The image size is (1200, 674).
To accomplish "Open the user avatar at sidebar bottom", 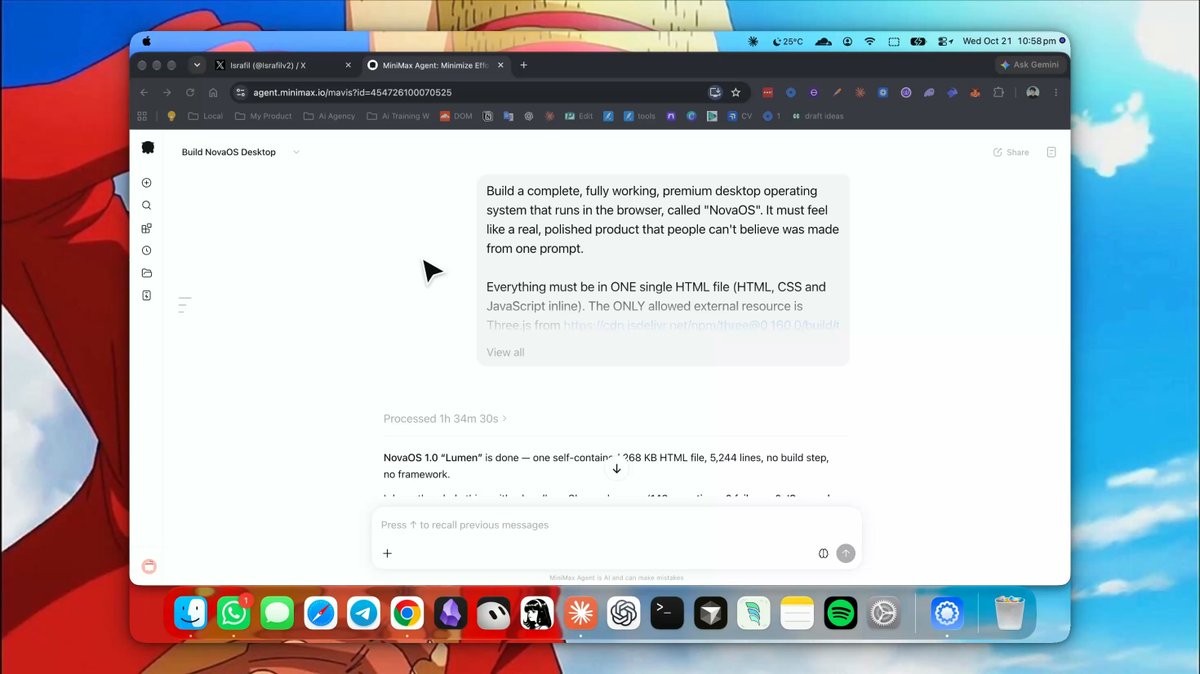I will 149,566.
